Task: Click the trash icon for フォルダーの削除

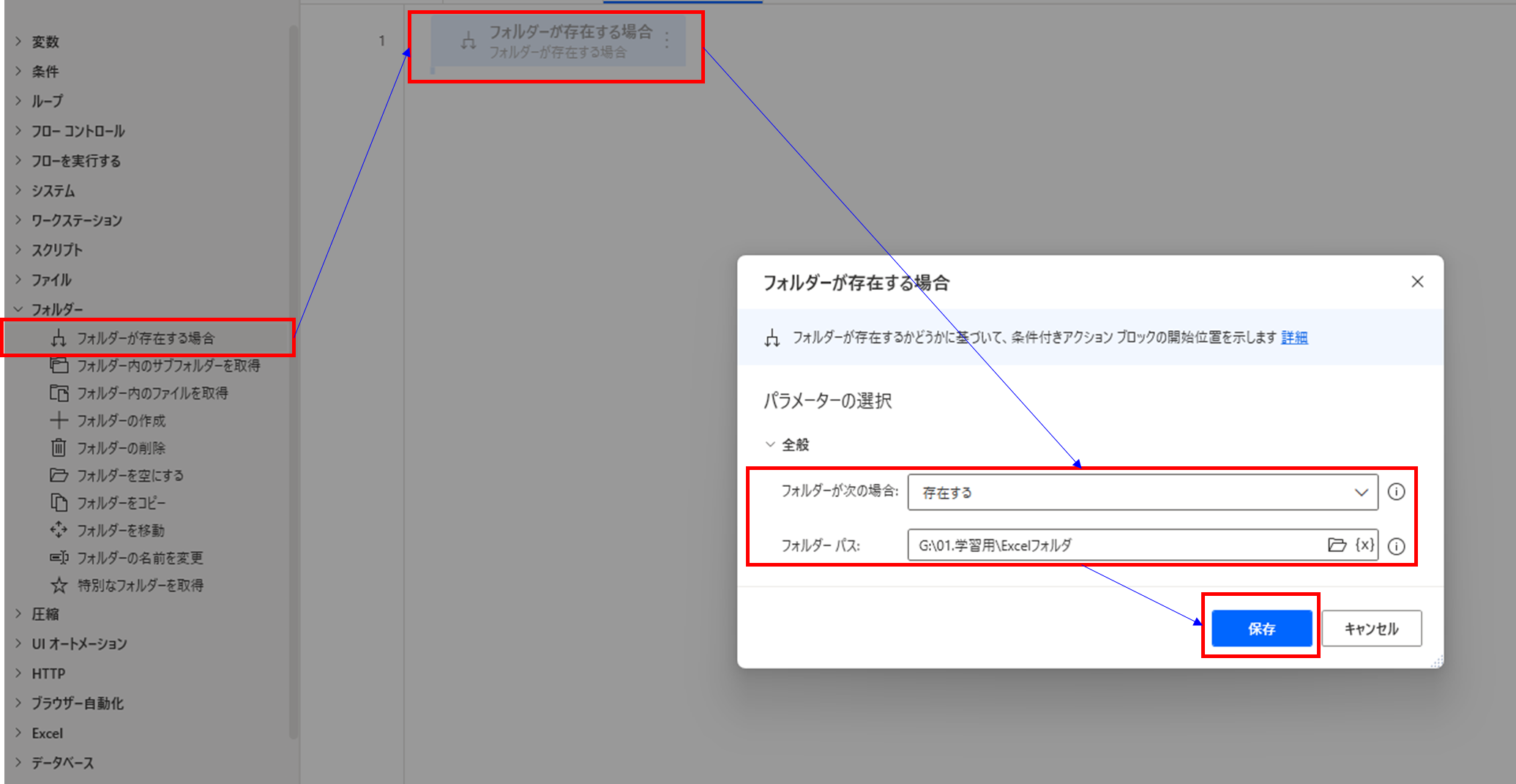Action: pyautogui.click(x=59, y=447)
